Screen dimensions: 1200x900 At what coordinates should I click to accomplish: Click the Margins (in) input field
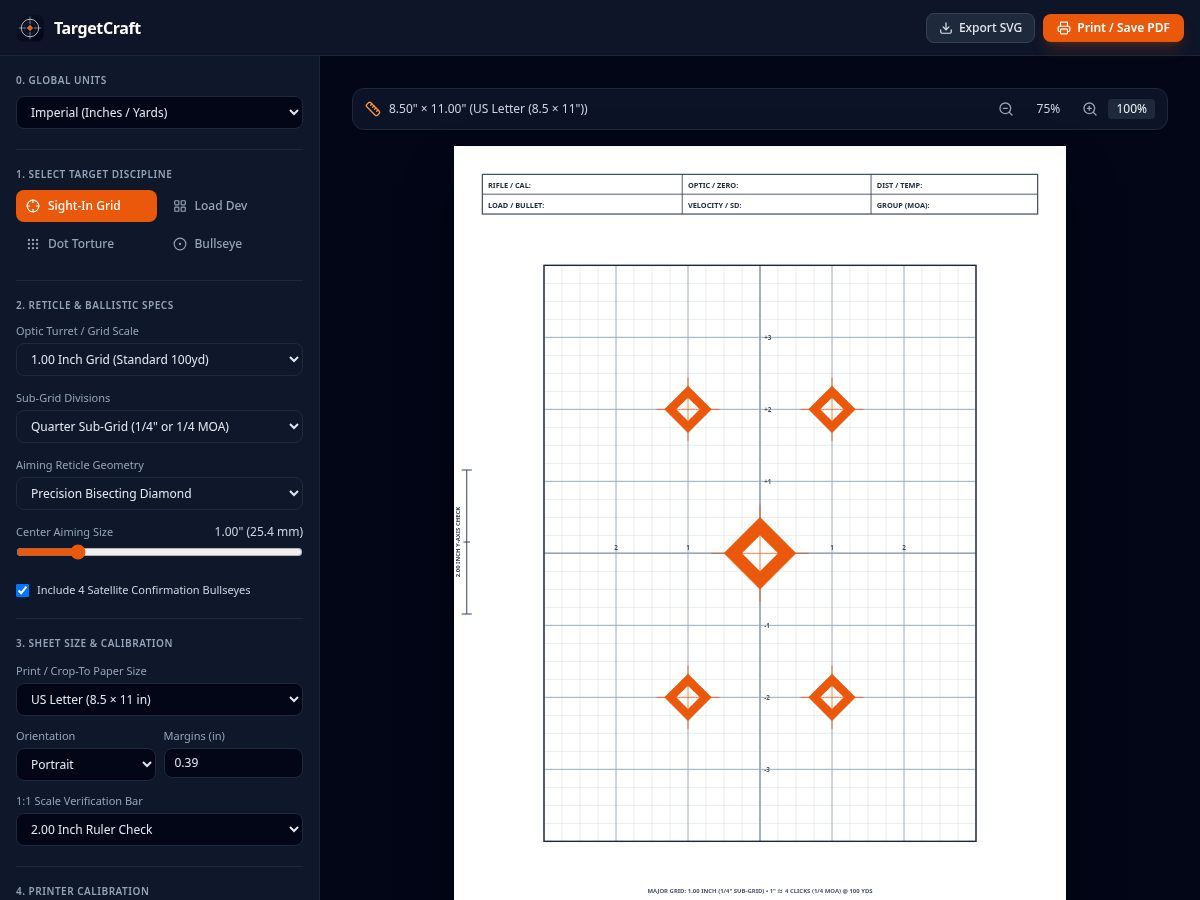point(233,763)
